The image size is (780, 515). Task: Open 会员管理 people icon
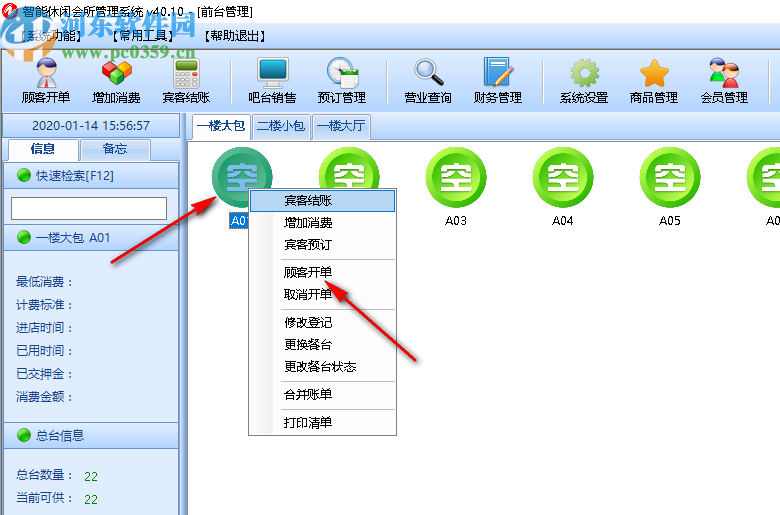point(724,81)
